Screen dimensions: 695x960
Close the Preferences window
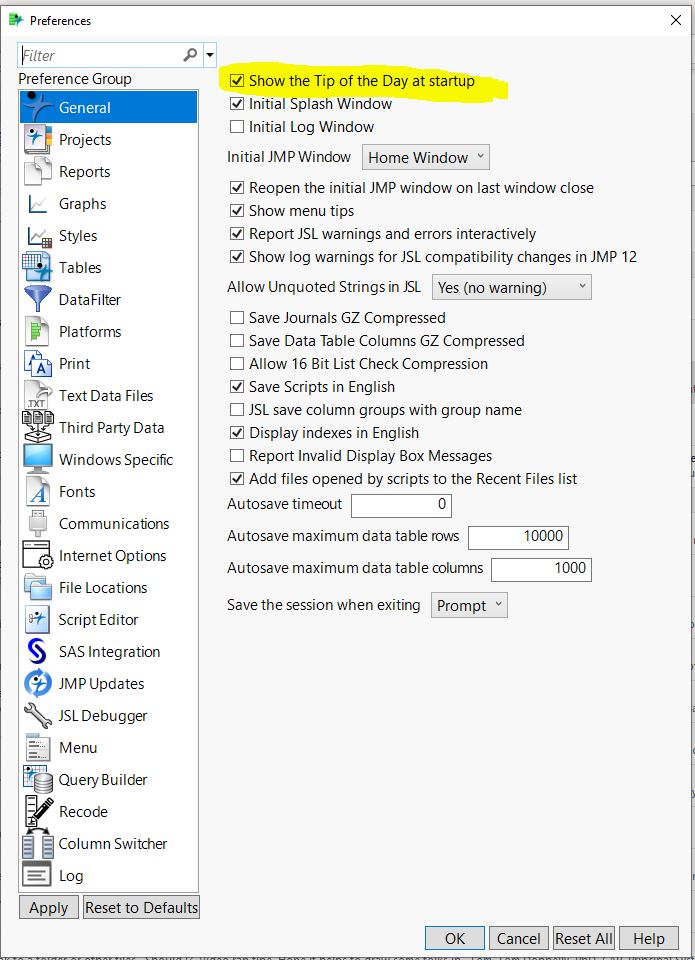tap(676, 20)
